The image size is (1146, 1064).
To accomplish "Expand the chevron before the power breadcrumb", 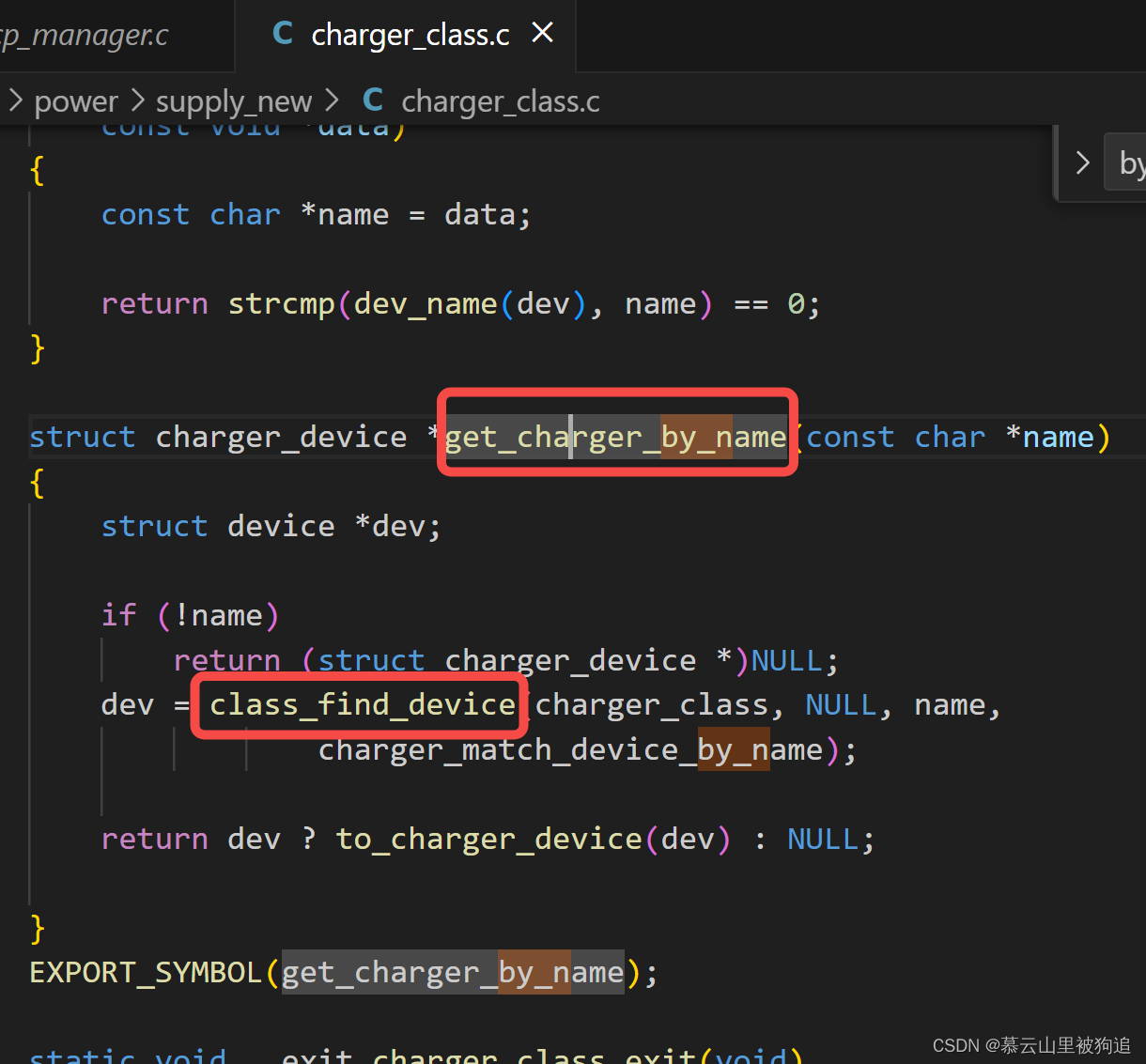I will point(15,99).
